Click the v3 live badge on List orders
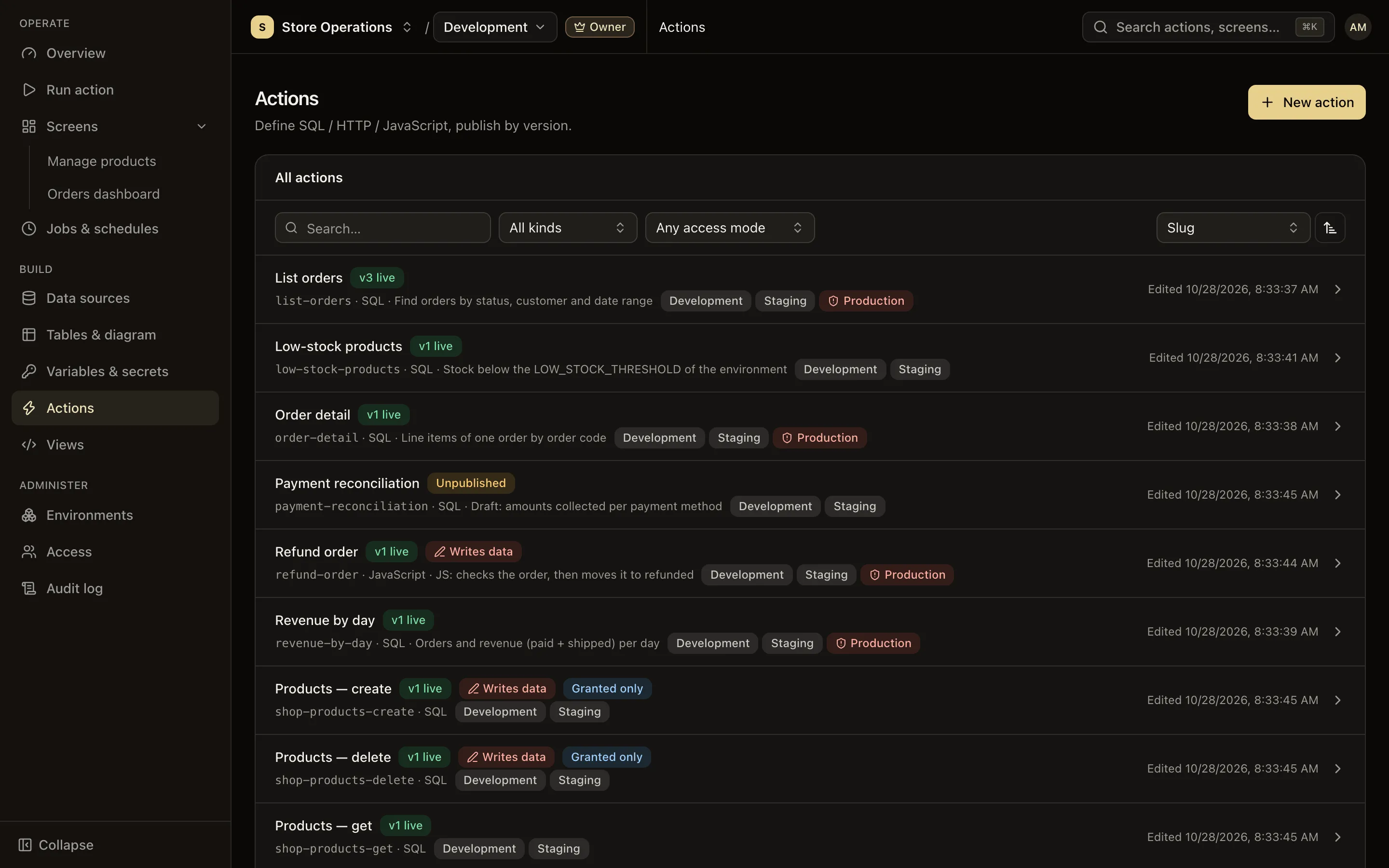1389x868 pixels. coord(377,278)
